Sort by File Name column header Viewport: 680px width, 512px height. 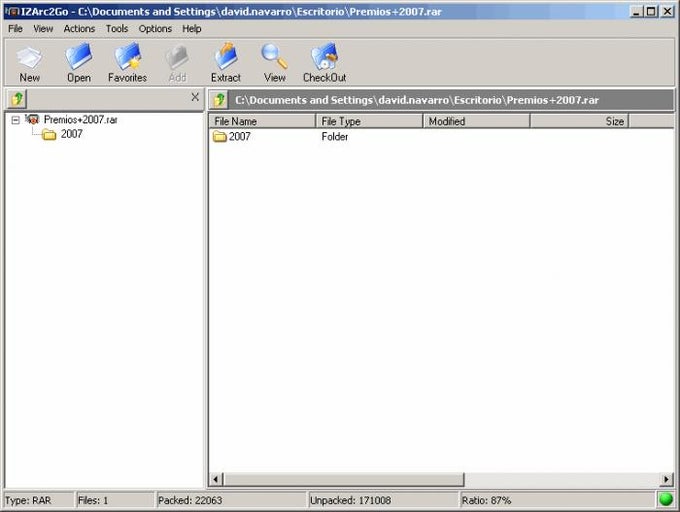[x=262, y=121]
